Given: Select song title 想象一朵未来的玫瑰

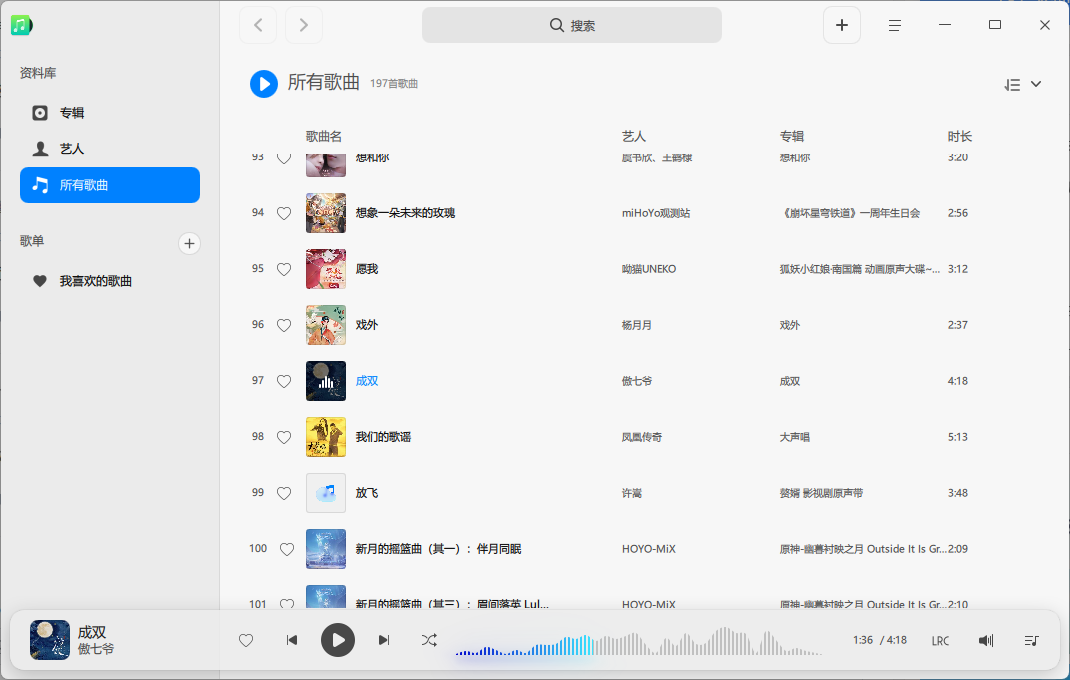Looking at the screenshot, I should [x=405, y=213].
